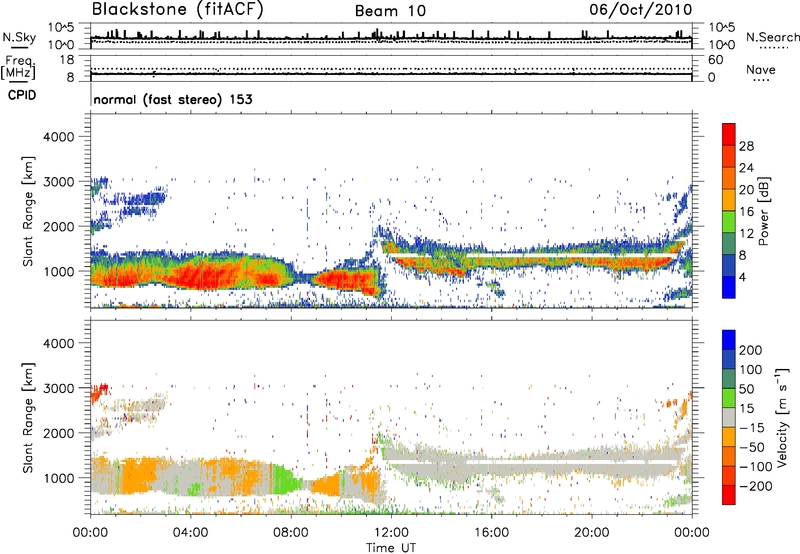Click the CPID label

click(22, 95)
